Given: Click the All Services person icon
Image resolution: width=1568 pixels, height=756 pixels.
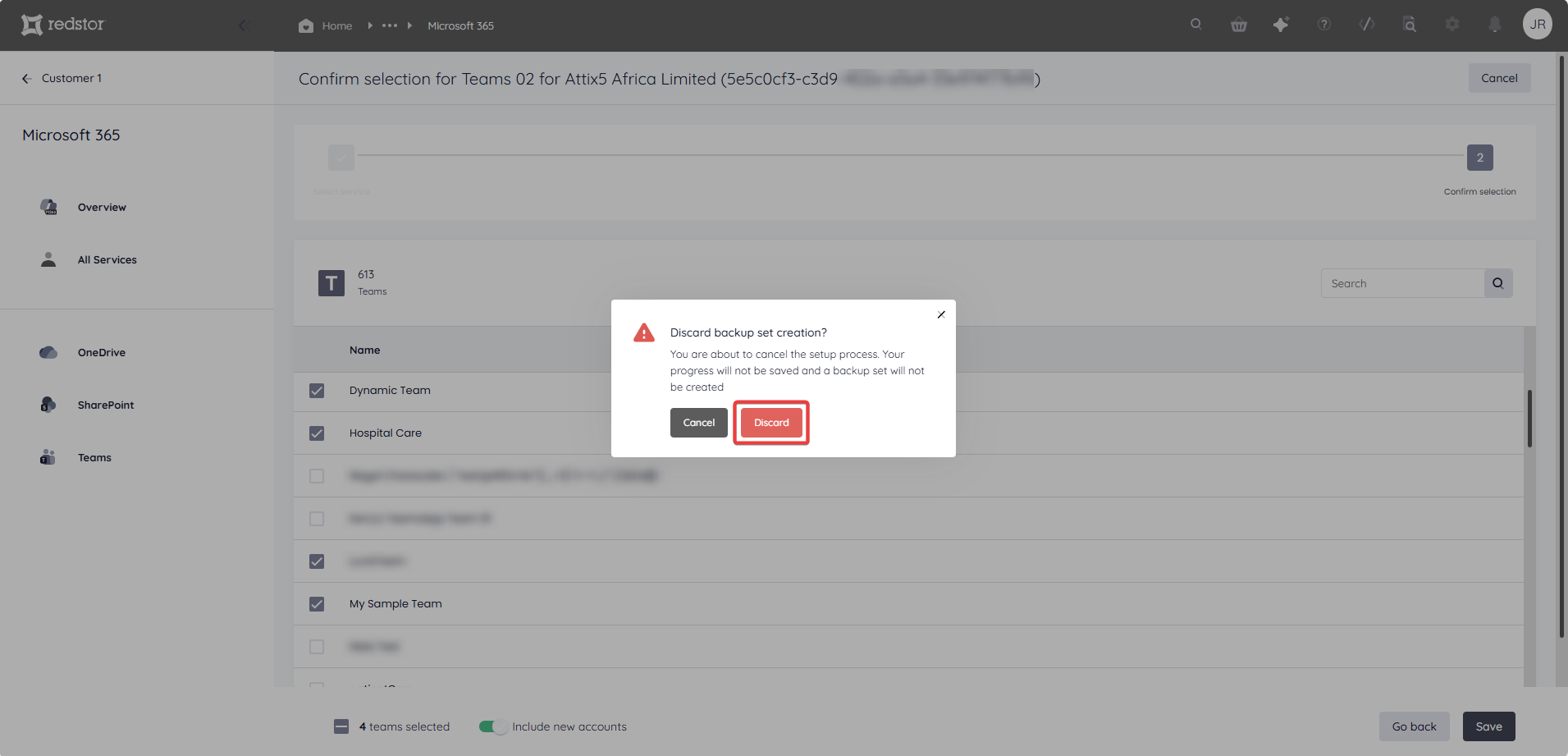Looking at the screenshot, I should (x=48, y=259).
